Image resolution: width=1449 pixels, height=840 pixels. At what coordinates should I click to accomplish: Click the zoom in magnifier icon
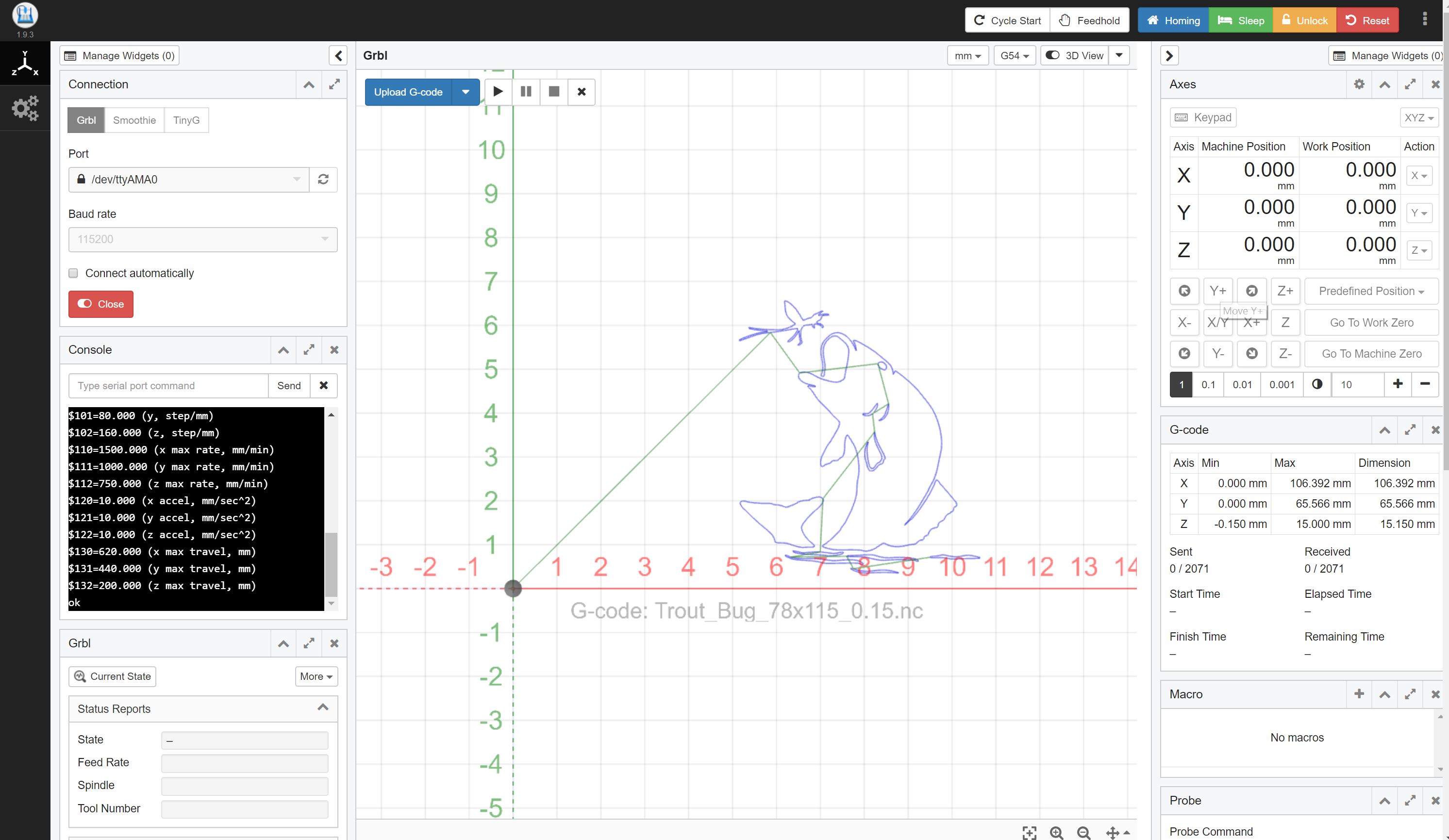click(x=1056, y=832)
